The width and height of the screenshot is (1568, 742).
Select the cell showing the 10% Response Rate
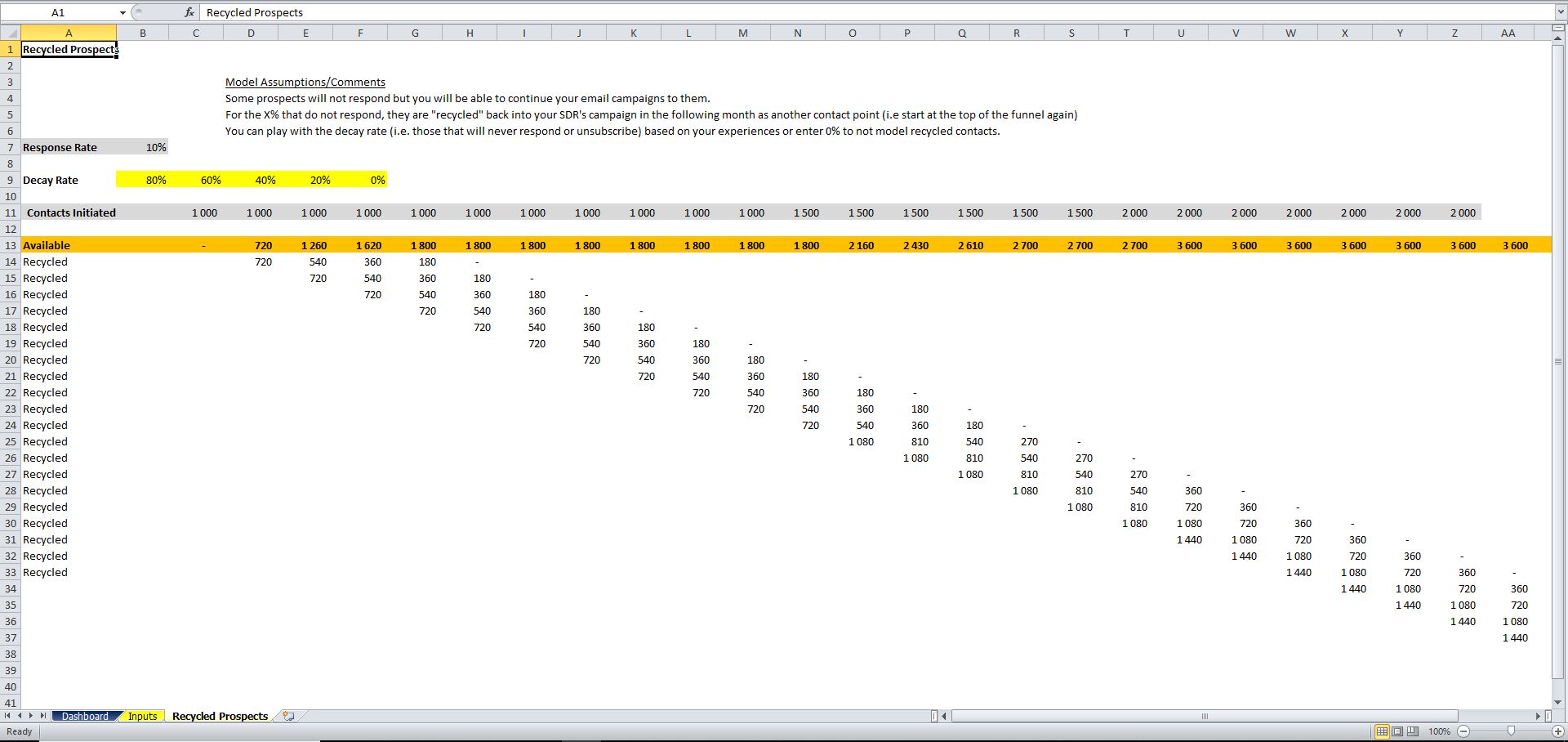point(155,147)
